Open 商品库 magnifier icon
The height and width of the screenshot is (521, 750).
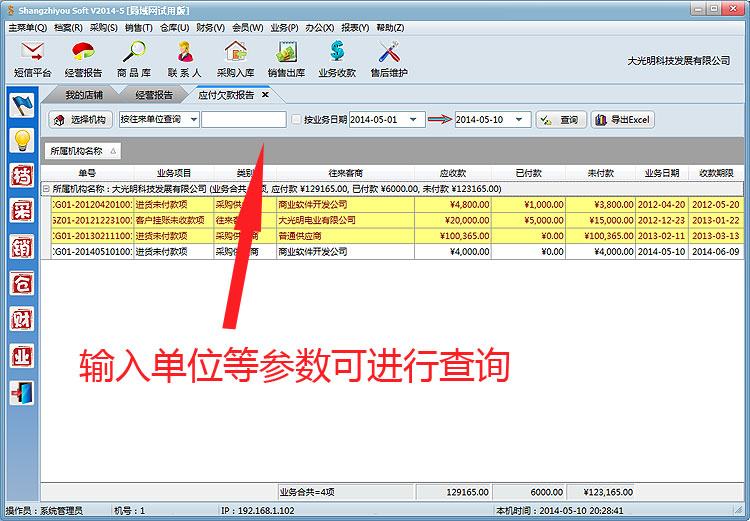tap(134, 53)
